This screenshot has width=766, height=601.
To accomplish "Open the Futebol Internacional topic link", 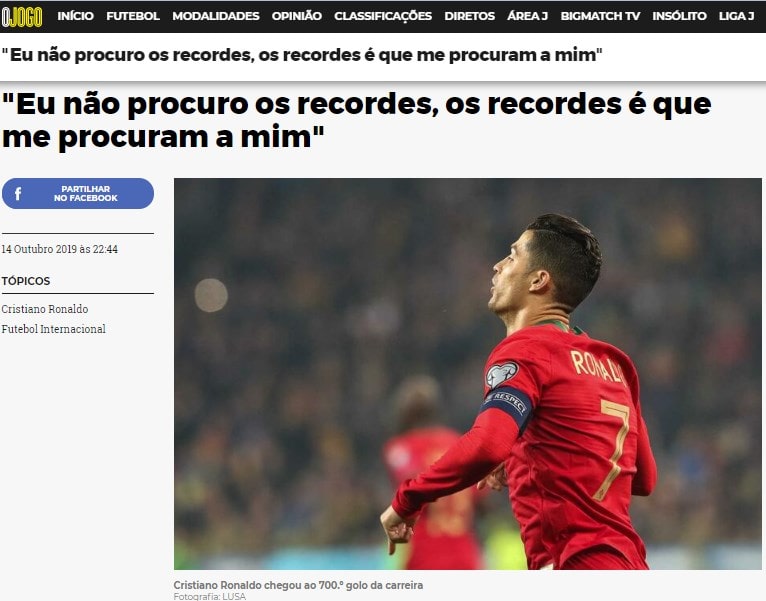I will (53, 329).
